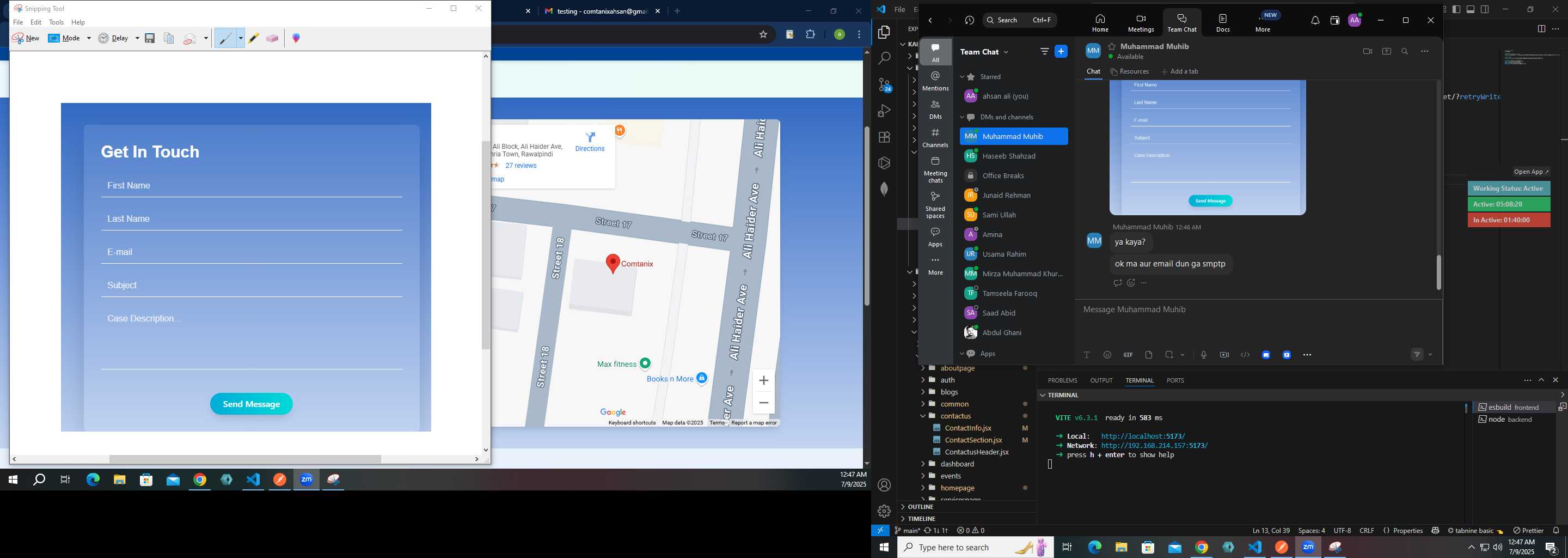Bookmark this page in Chrome
This screenshot has width=1568, height=558.
763,35
